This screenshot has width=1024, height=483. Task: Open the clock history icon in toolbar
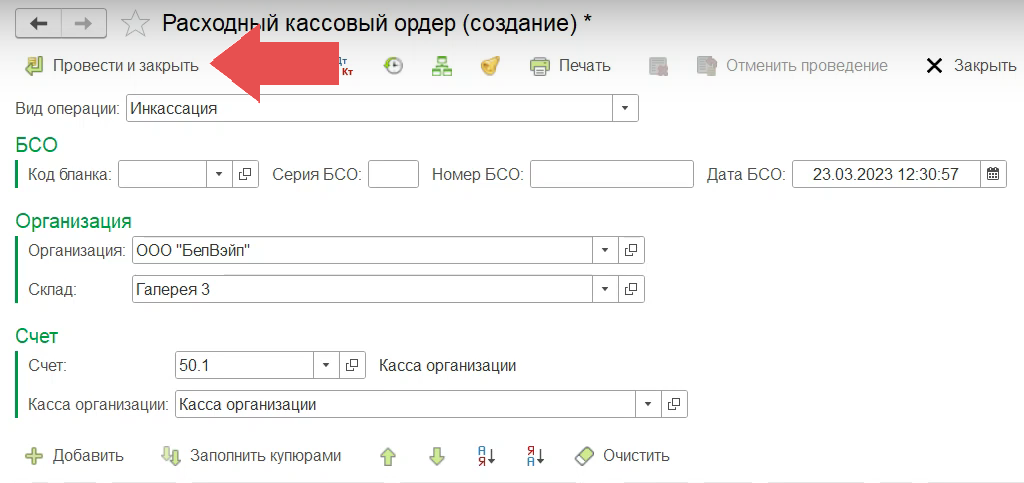tap(394, 66)
